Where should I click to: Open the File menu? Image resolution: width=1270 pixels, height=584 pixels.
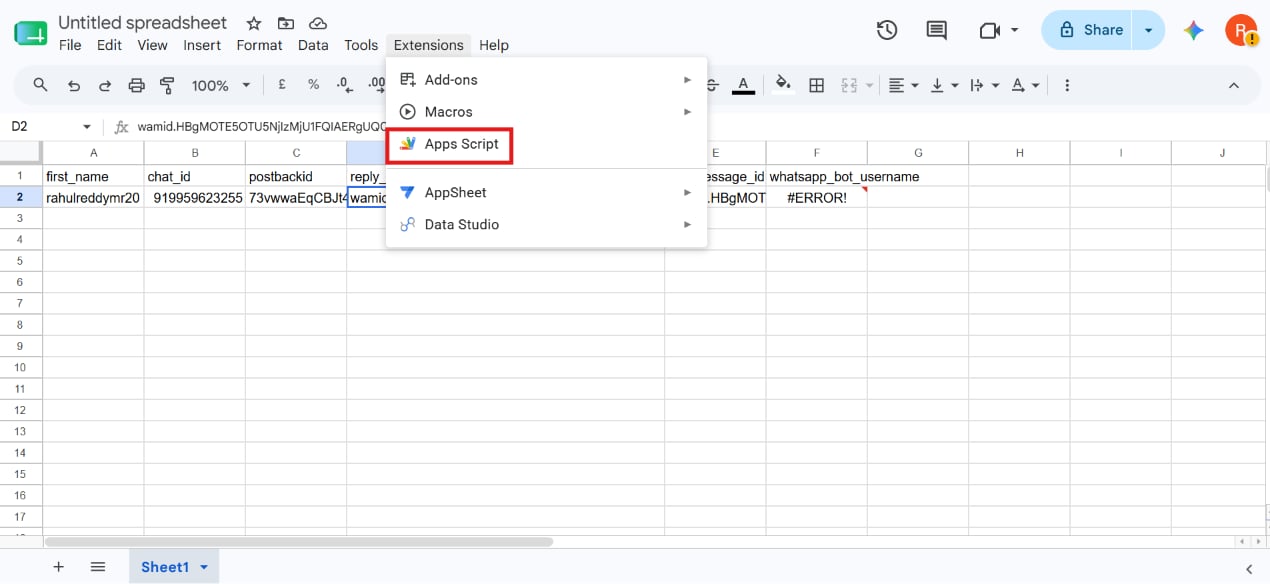(x=70, y=45)
